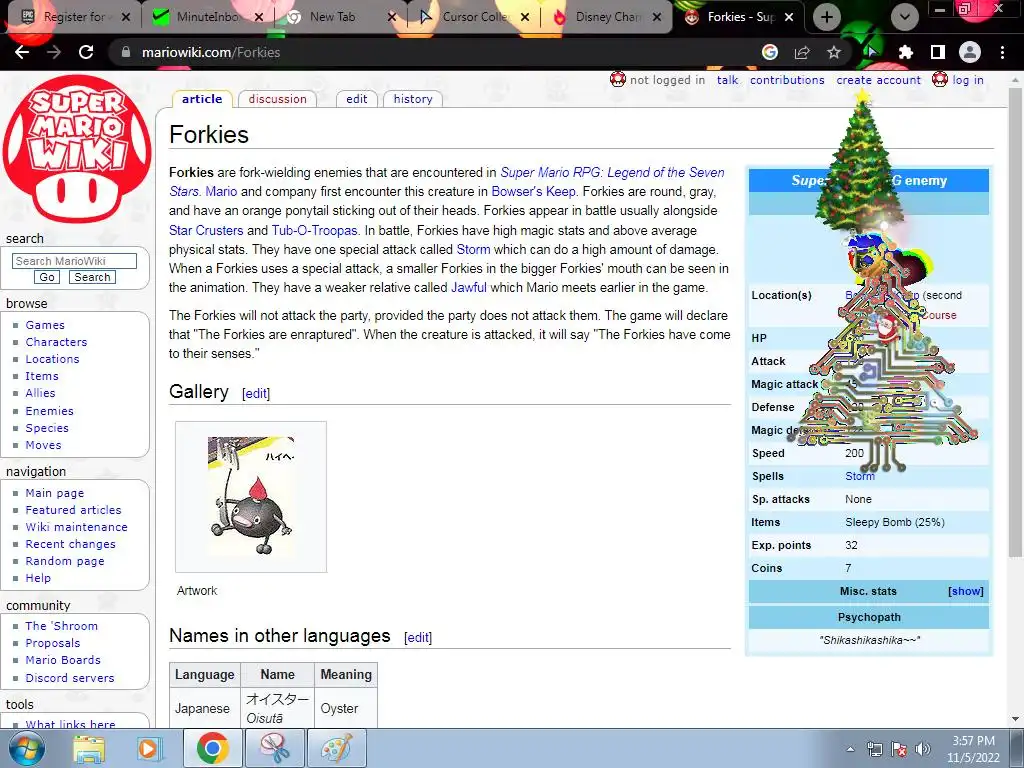
Task: Edit the Gallery section
Action: coord(255,393)
